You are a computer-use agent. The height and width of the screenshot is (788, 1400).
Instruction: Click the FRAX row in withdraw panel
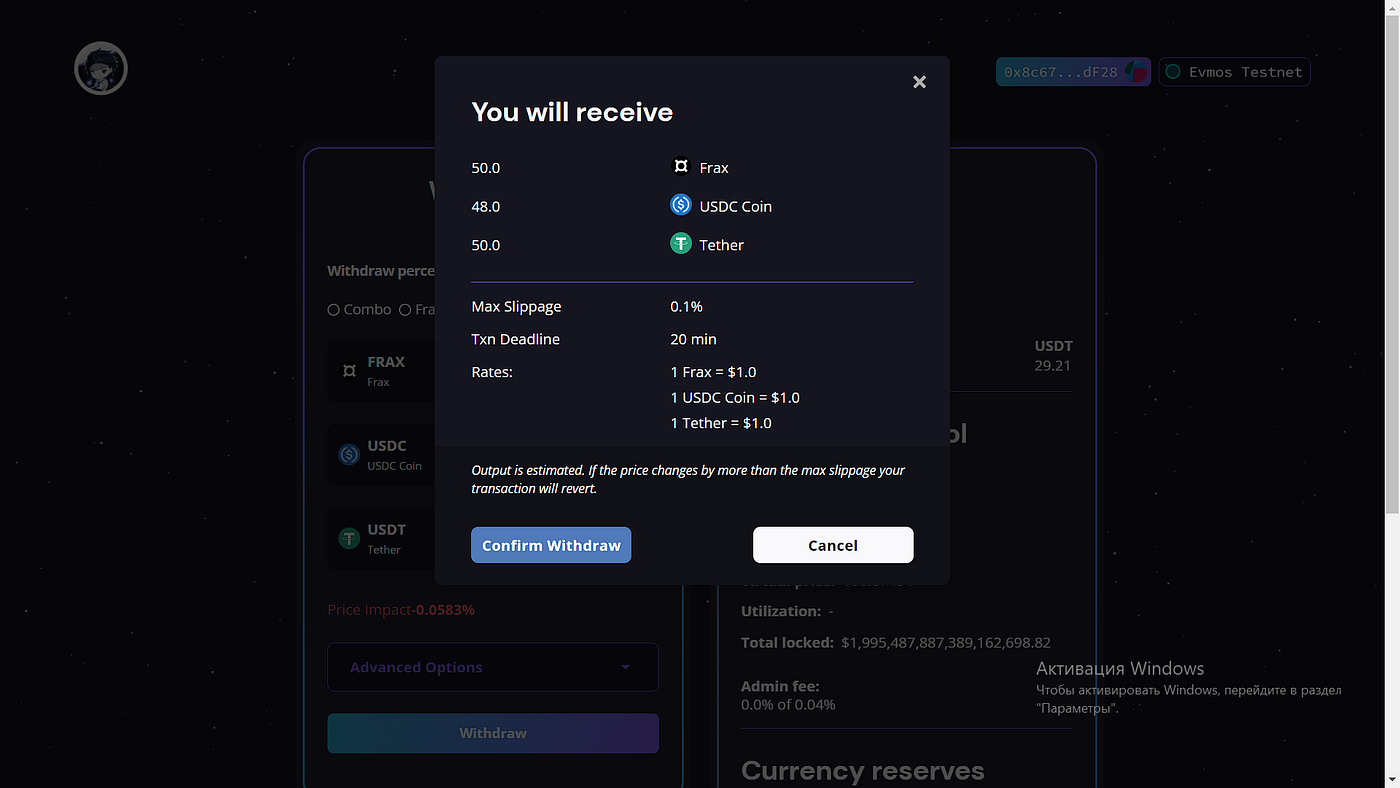coord(381,371)
